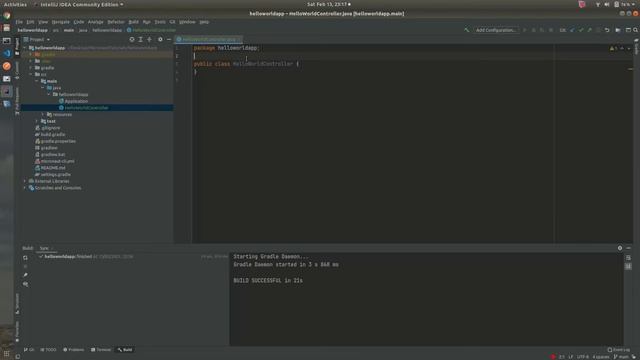
Task: Toggle tool window bars icon in status bar corner
Action: pyautogui.click(x=18, y=356)
